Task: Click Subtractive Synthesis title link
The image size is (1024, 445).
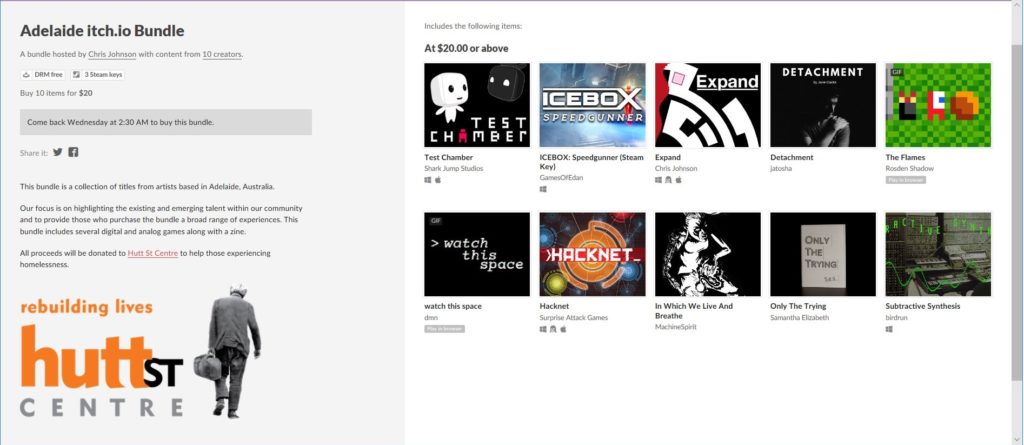Action: pyautogui.click(x=925, y=306)
